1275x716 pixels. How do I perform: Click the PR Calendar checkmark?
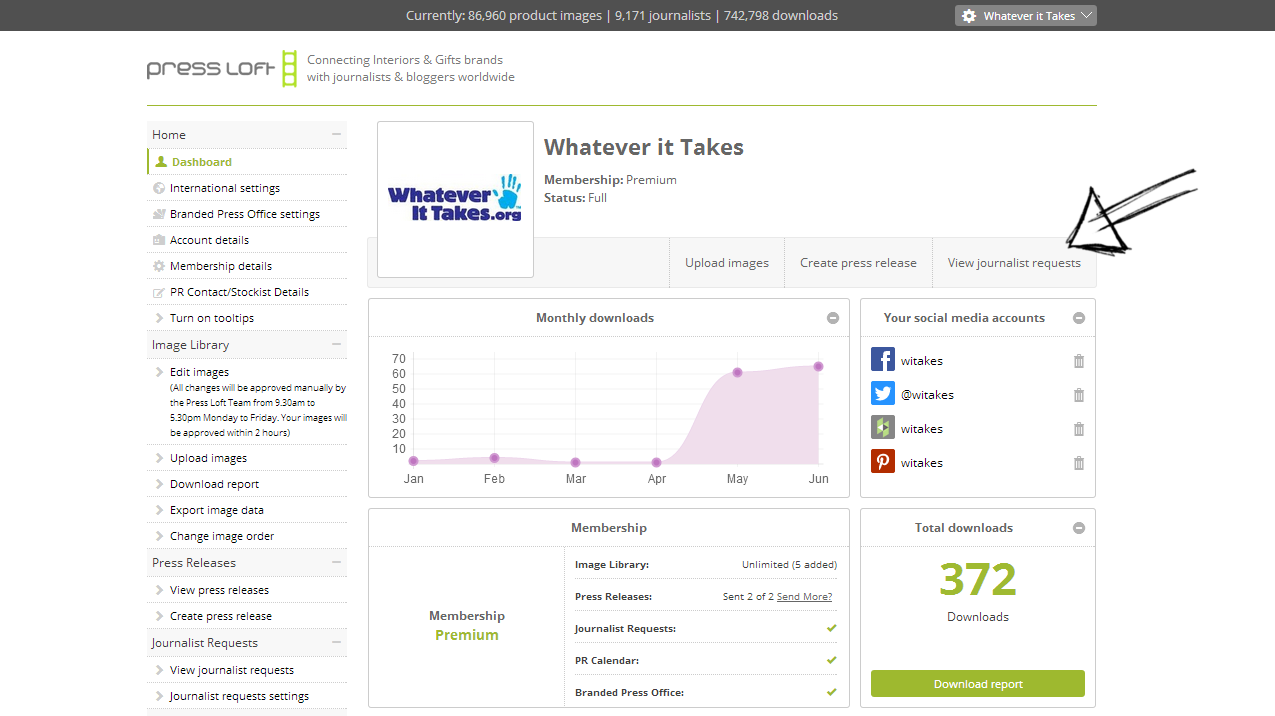coord(831,661)
